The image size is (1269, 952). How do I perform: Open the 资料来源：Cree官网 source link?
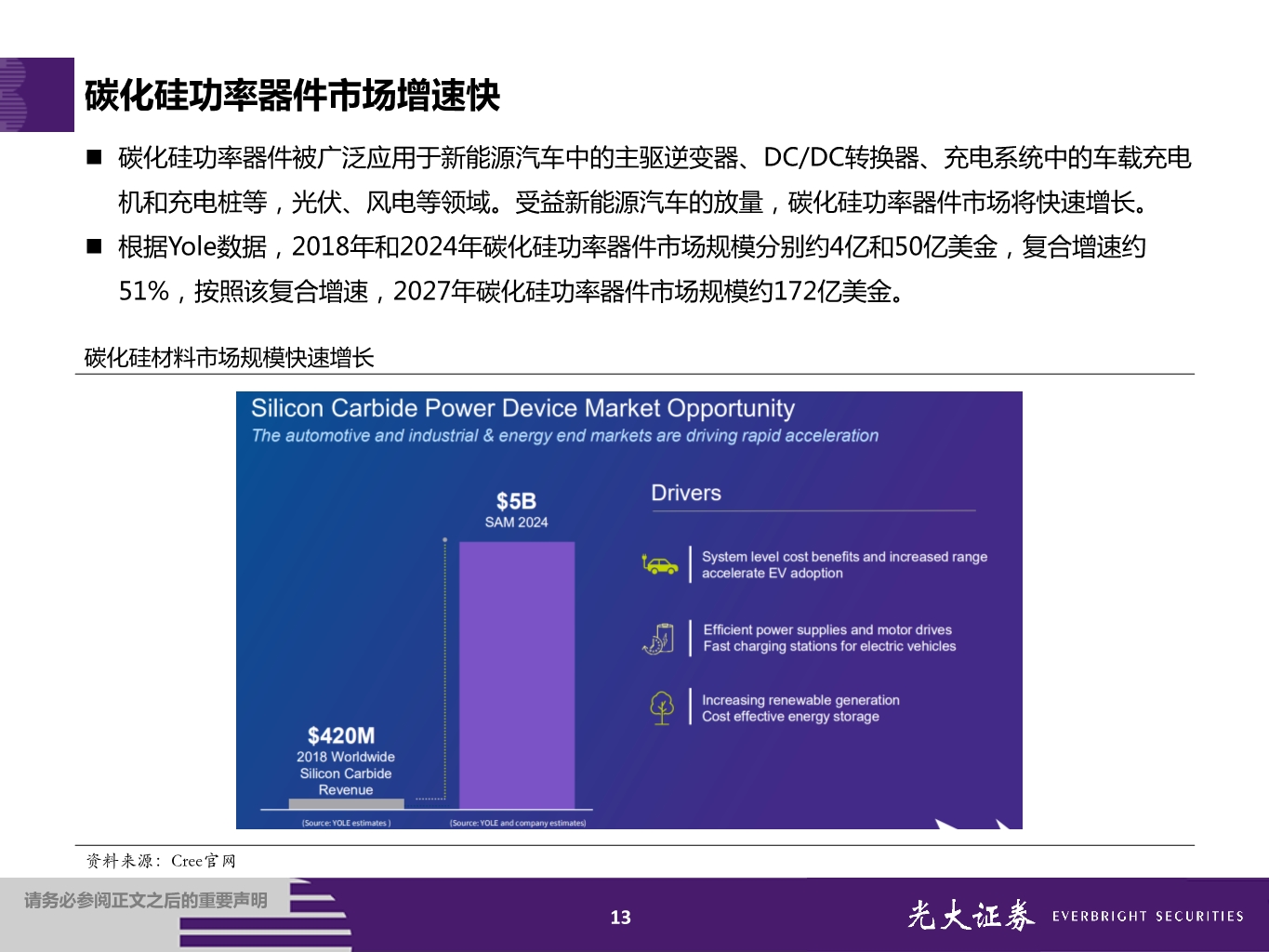tap(161, 860)
